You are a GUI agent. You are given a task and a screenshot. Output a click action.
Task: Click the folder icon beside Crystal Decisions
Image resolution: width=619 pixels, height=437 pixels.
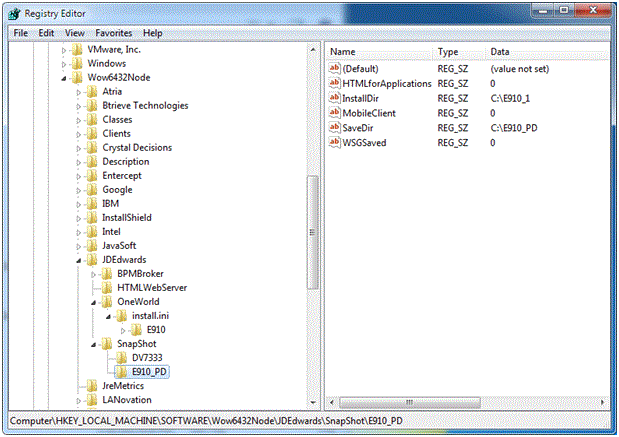(92, 148)
